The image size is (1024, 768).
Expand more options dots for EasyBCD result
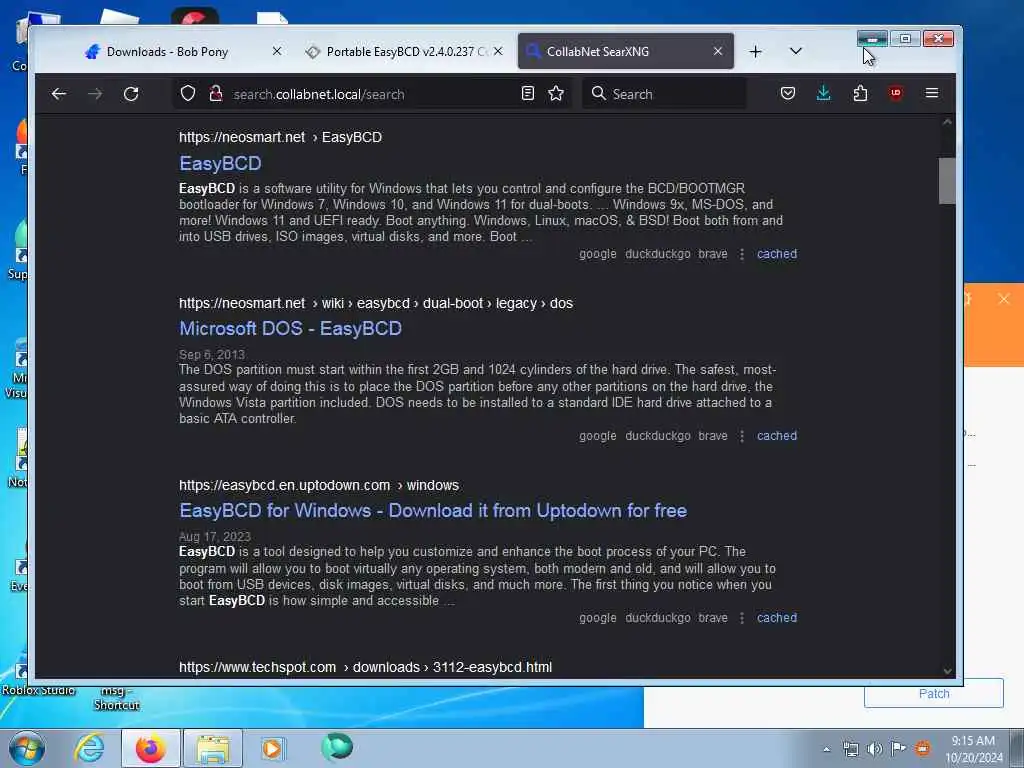(742, 254)
